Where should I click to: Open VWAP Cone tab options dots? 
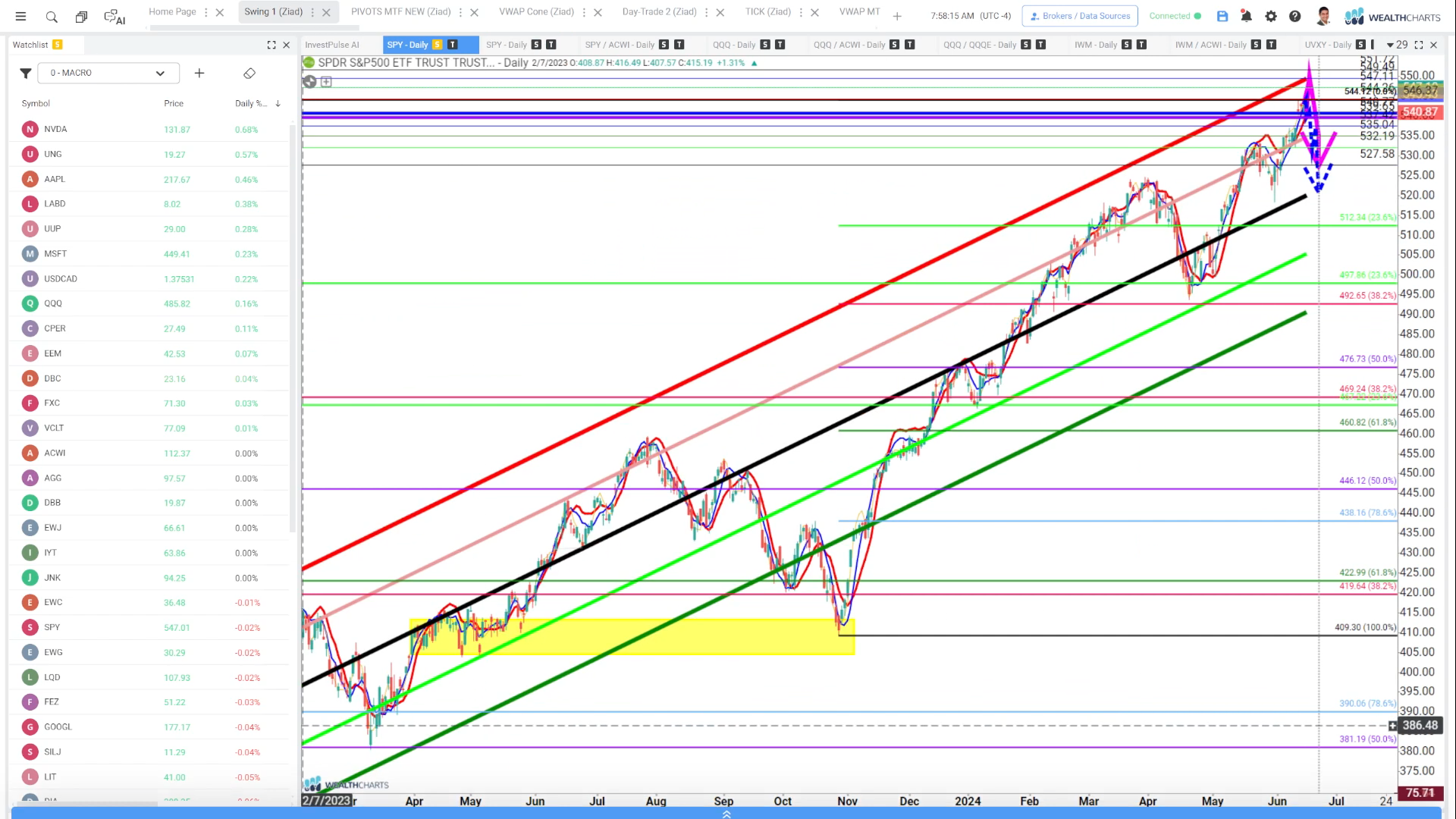584,12
